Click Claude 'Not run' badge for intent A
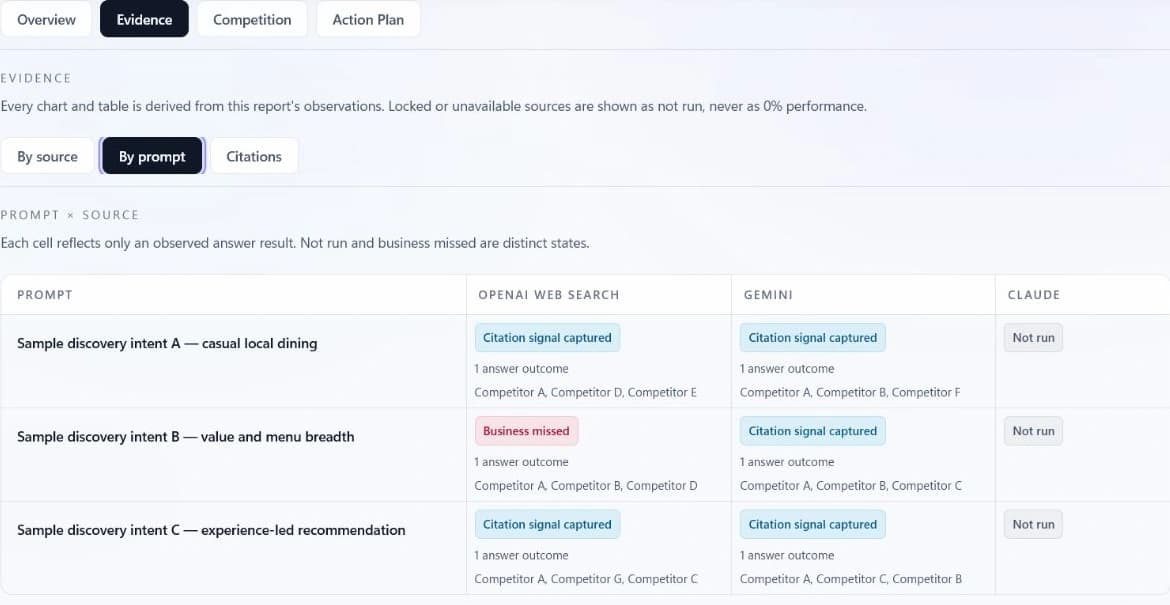The image size is (1170, 605). point(1033,337)
